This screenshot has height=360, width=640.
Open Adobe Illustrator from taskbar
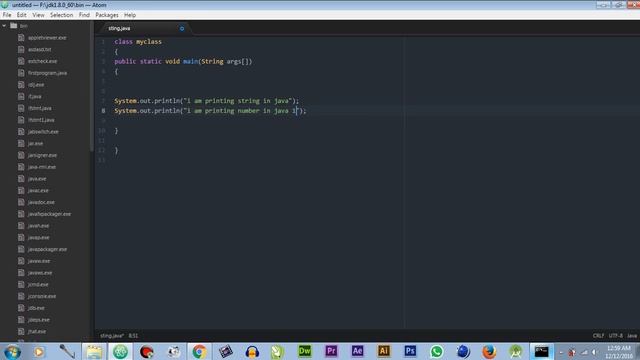click(384, 351)
